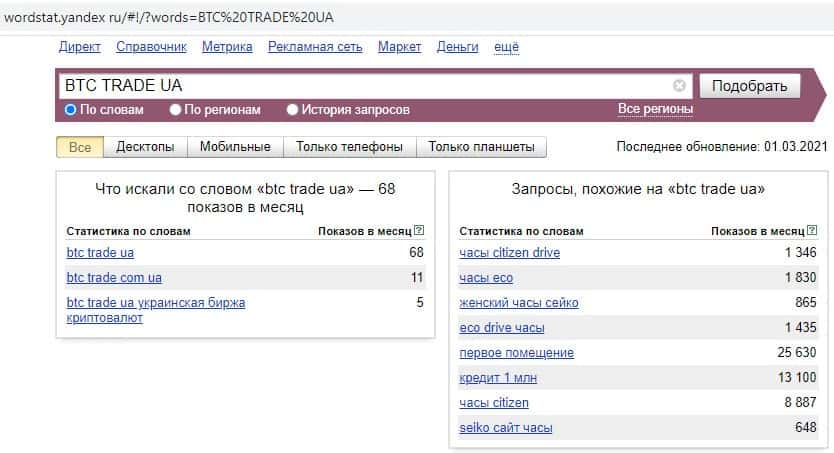Switch to the Десктопы tab
This screenshot has width=834, height=453.
pyautogui.click(x=145, y=147)
